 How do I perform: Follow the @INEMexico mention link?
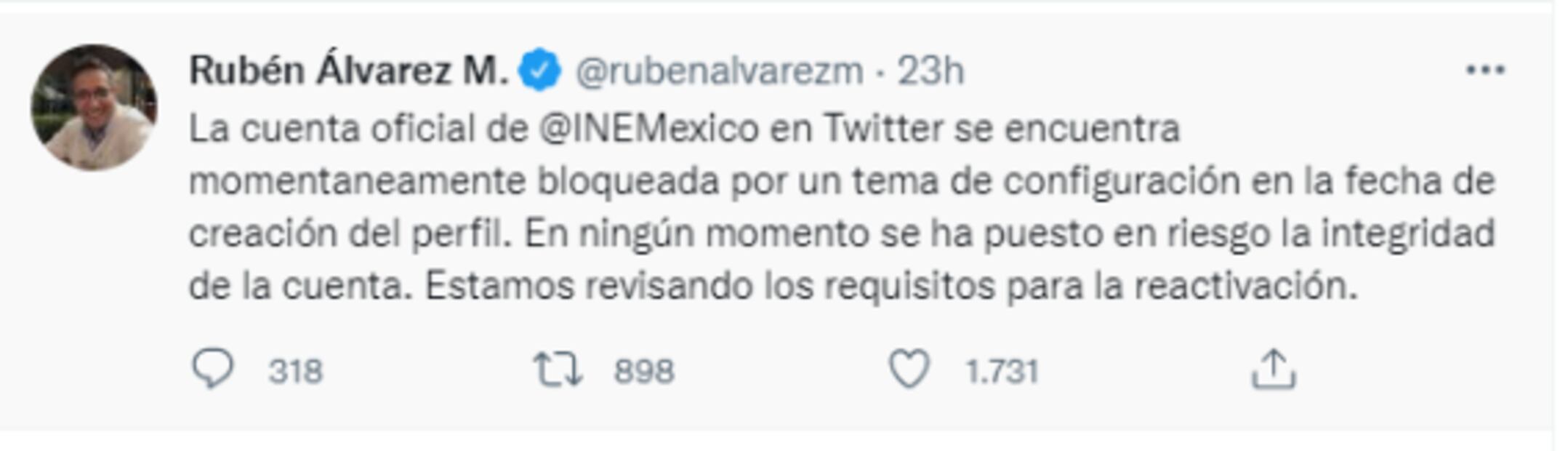[x=649, y=129]
